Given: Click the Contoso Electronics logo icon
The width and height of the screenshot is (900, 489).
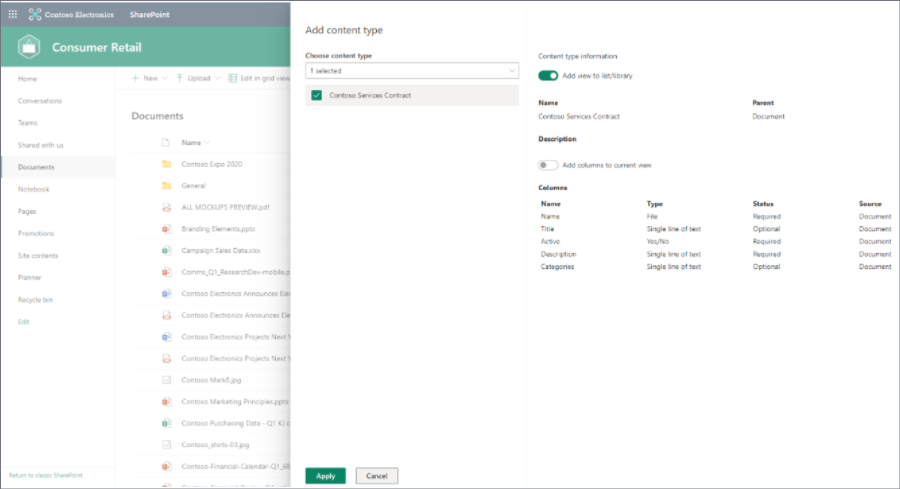Looking at the screenshot, I should point(36,15).
